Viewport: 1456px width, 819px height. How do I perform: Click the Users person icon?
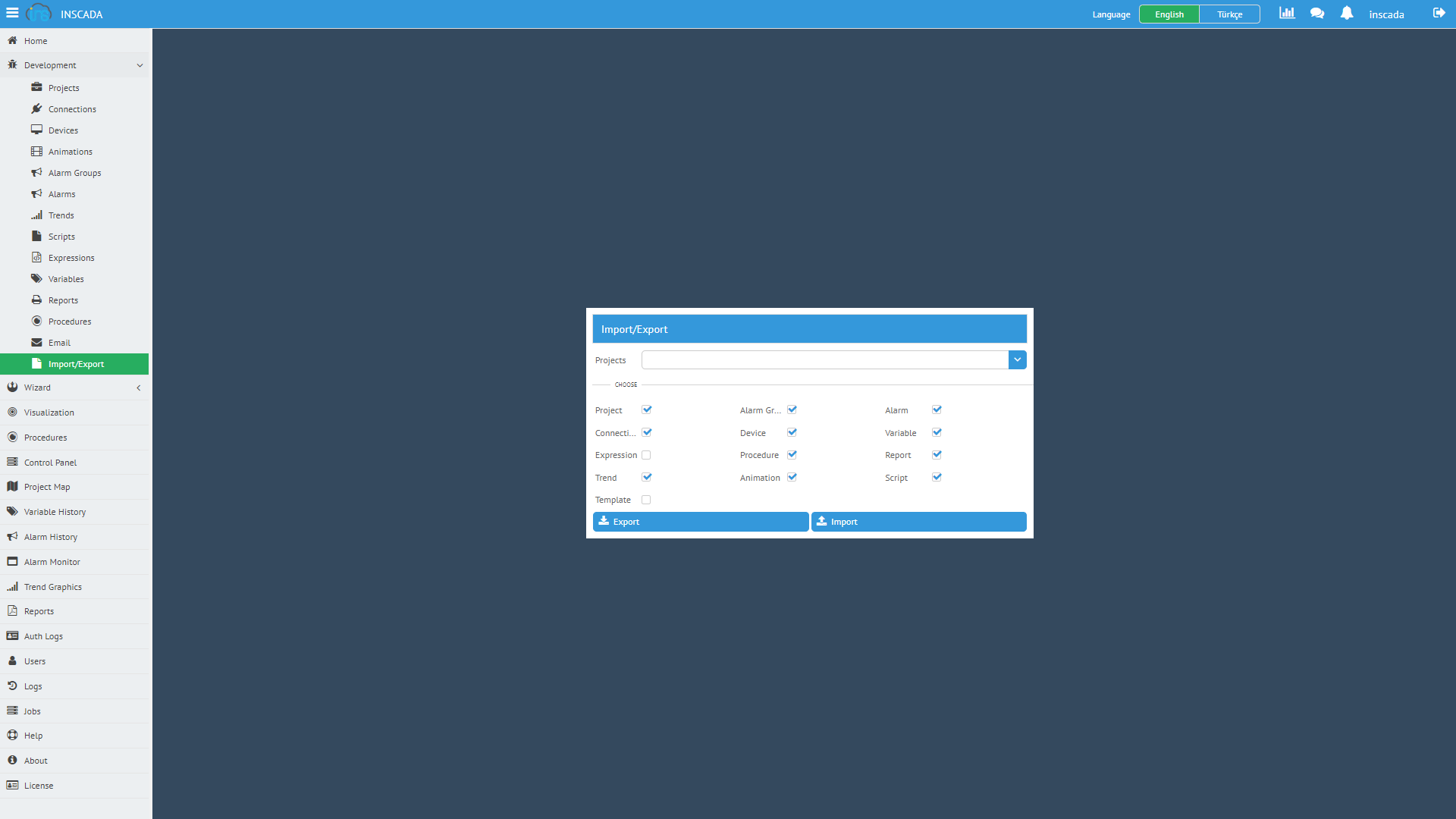click(x=12, y=661)
